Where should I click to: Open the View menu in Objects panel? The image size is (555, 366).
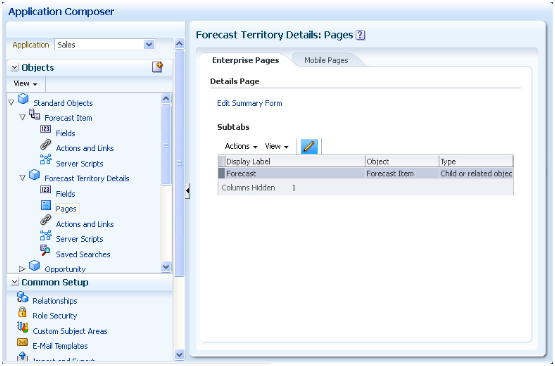point(25,84)
